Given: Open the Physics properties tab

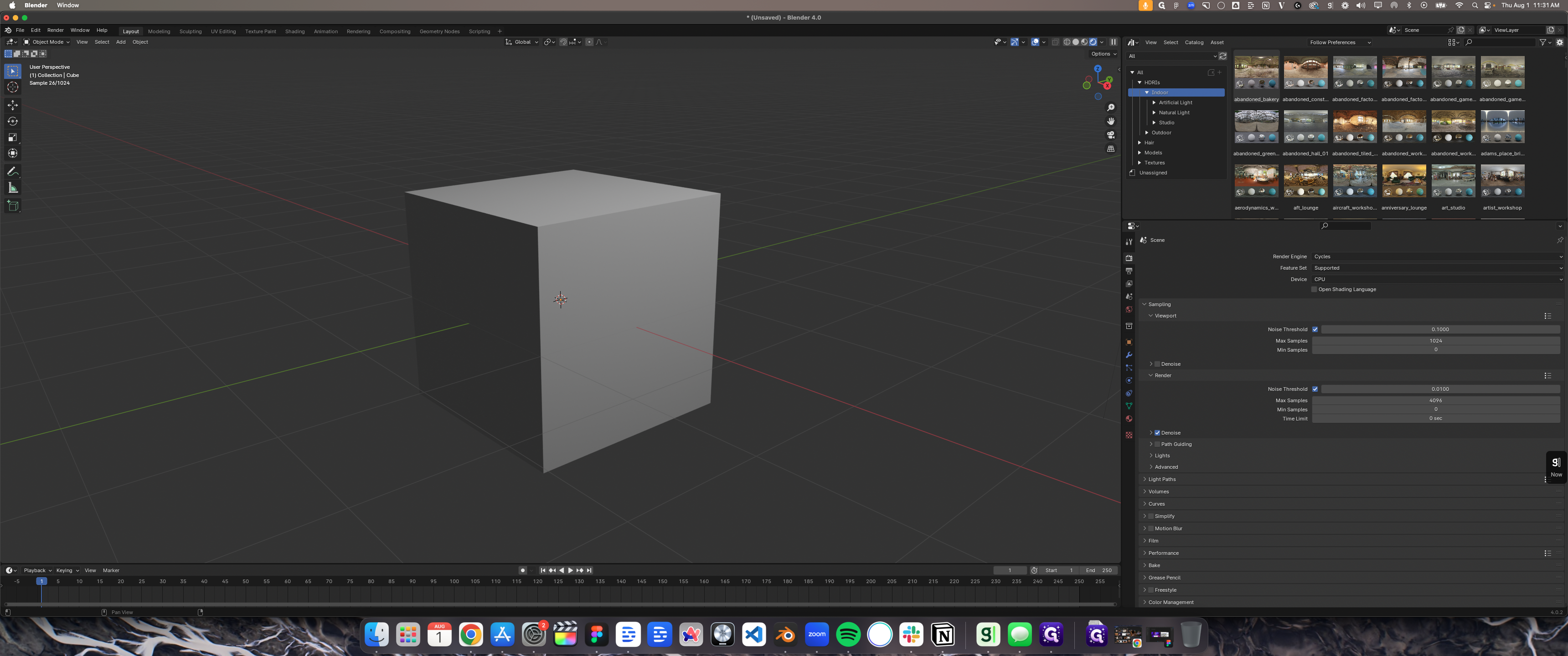Looking at the screenshot, I should [1129, 380].
